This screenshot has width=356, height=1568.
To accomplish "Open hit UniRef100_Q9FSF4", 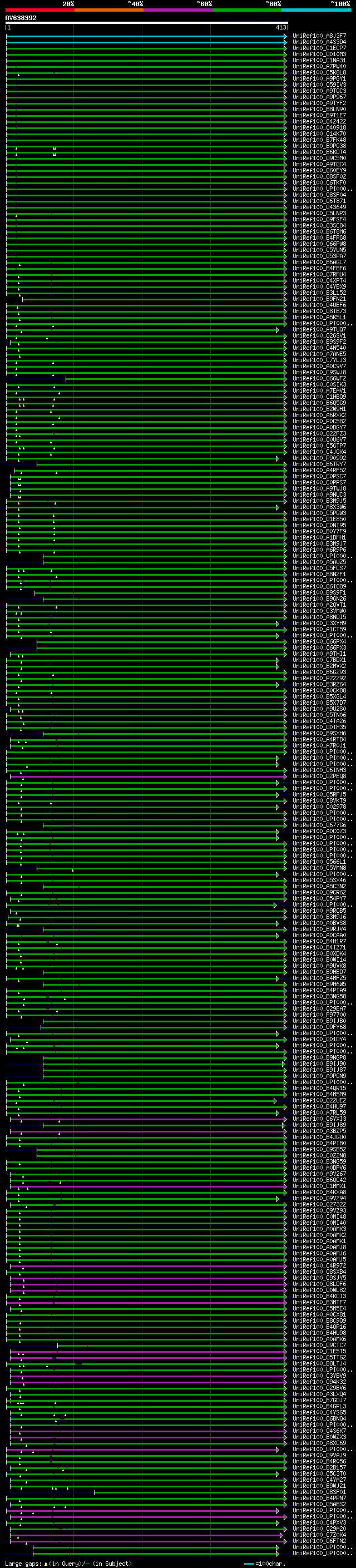I will (319, 219).
